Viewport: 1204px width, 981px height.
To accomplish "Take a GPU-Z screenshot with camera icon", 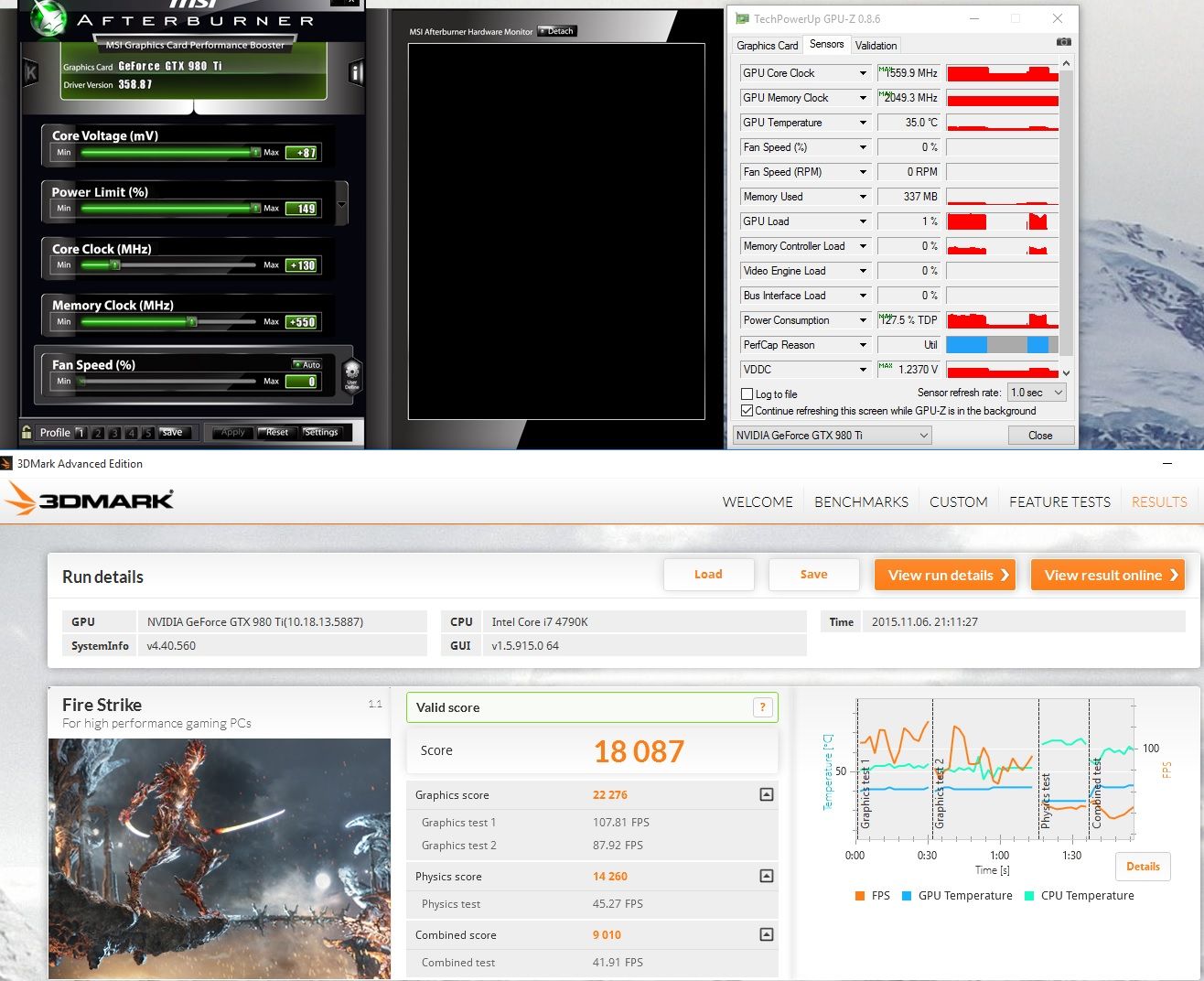I will point(1063,42).
